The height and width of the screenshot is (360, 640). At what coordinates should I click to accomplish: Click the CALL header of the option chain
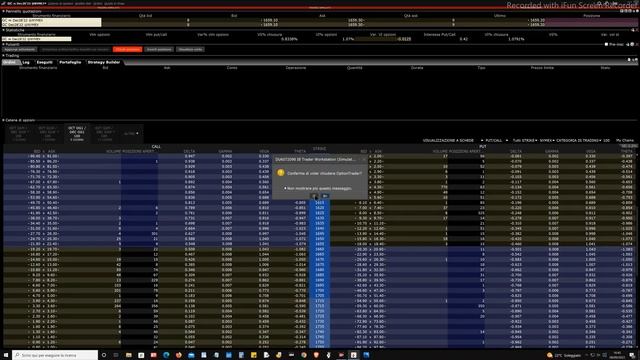pos(156,146)
